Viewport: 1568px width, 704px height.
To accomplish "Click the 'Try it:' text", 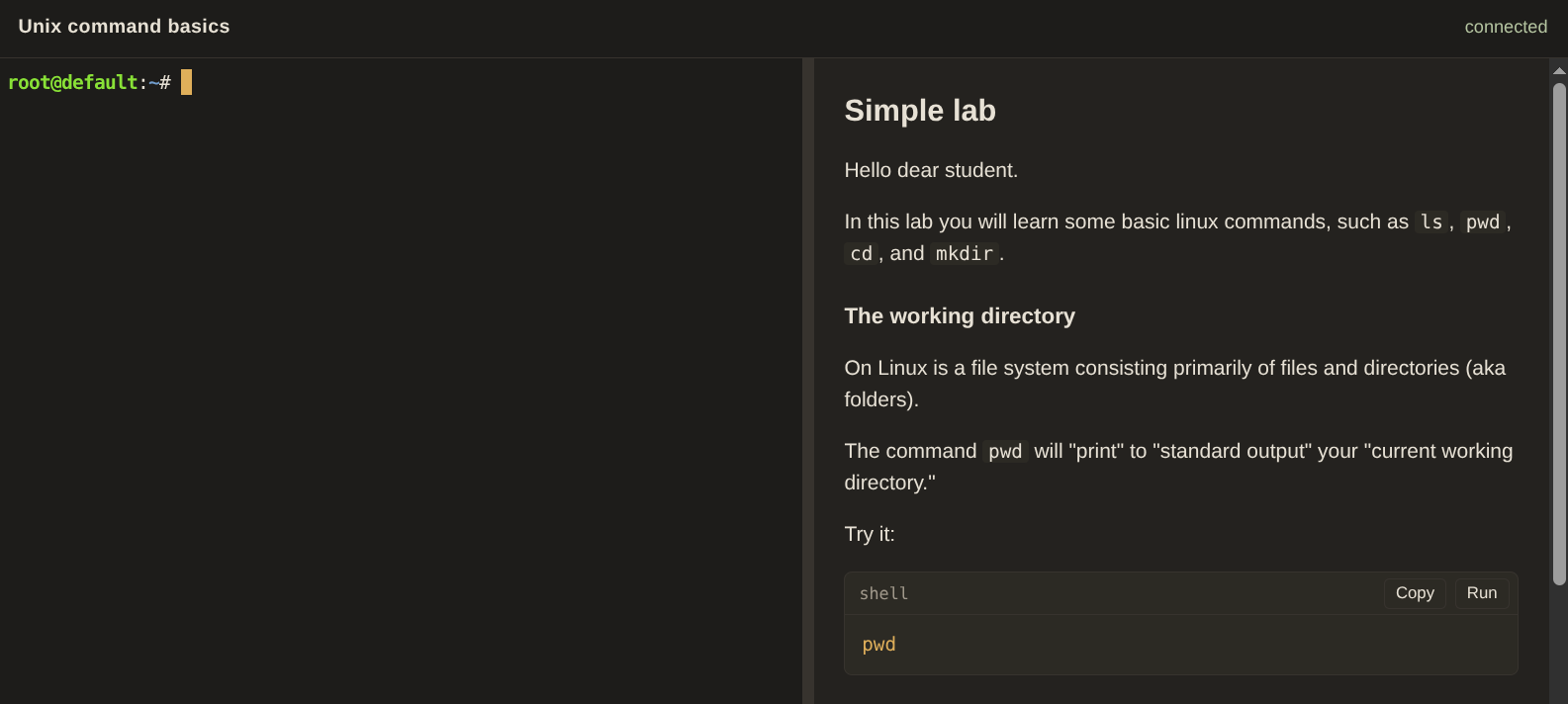I will click(x=870, y=534).
